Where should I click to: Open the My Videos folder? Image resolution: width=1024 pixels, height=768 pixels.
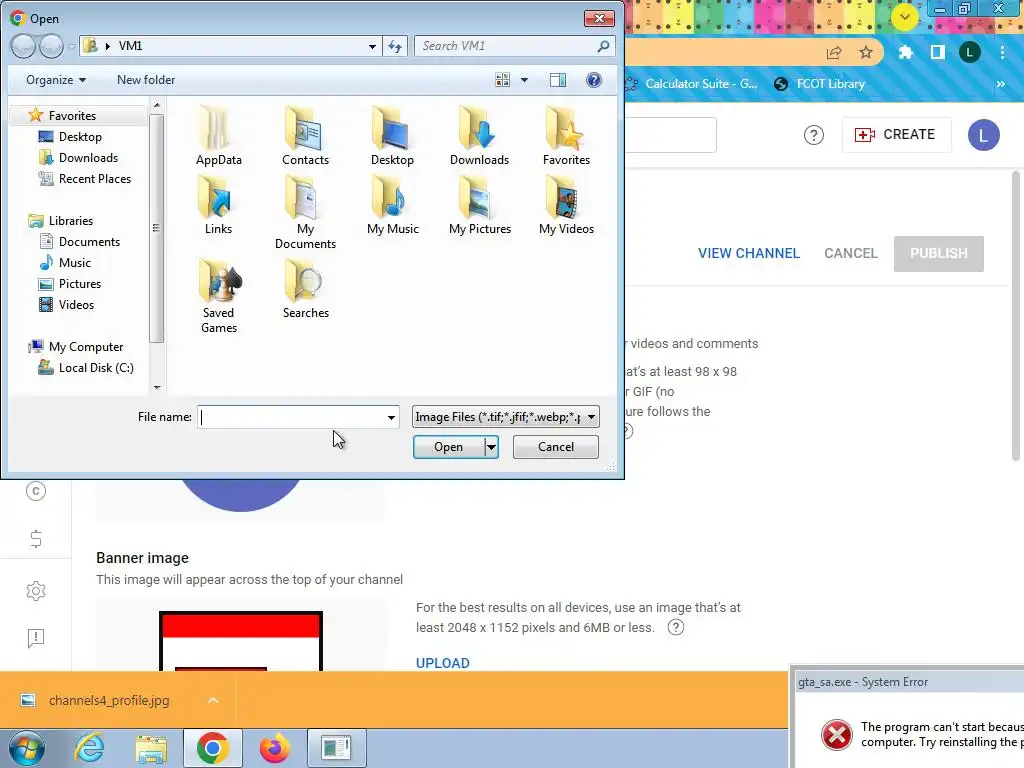pos(566,206)
